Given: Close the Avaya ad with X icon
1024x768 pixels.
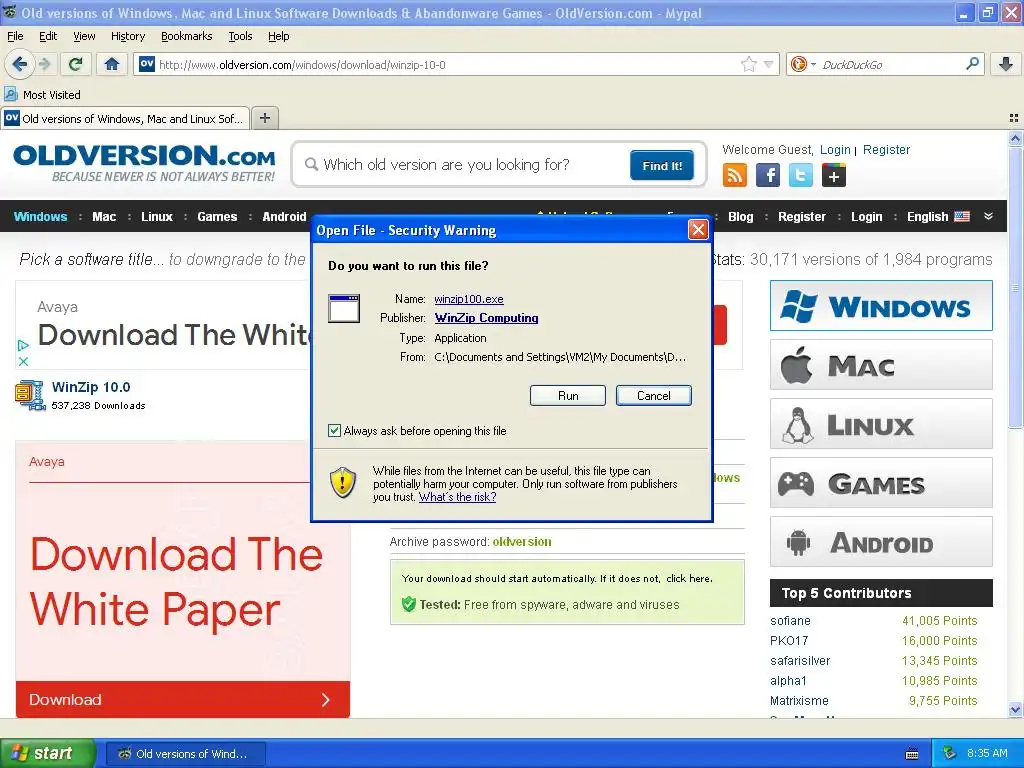Looking at the screenshot, I should [x=24, y=361].
